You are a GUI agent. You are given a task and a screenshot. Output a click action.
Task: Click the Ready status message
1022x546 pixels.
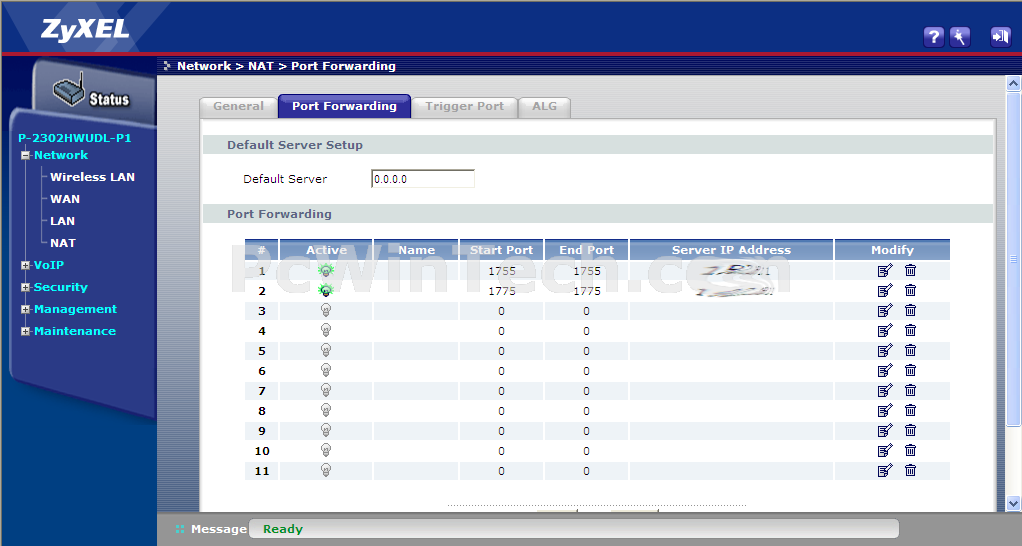283,529
